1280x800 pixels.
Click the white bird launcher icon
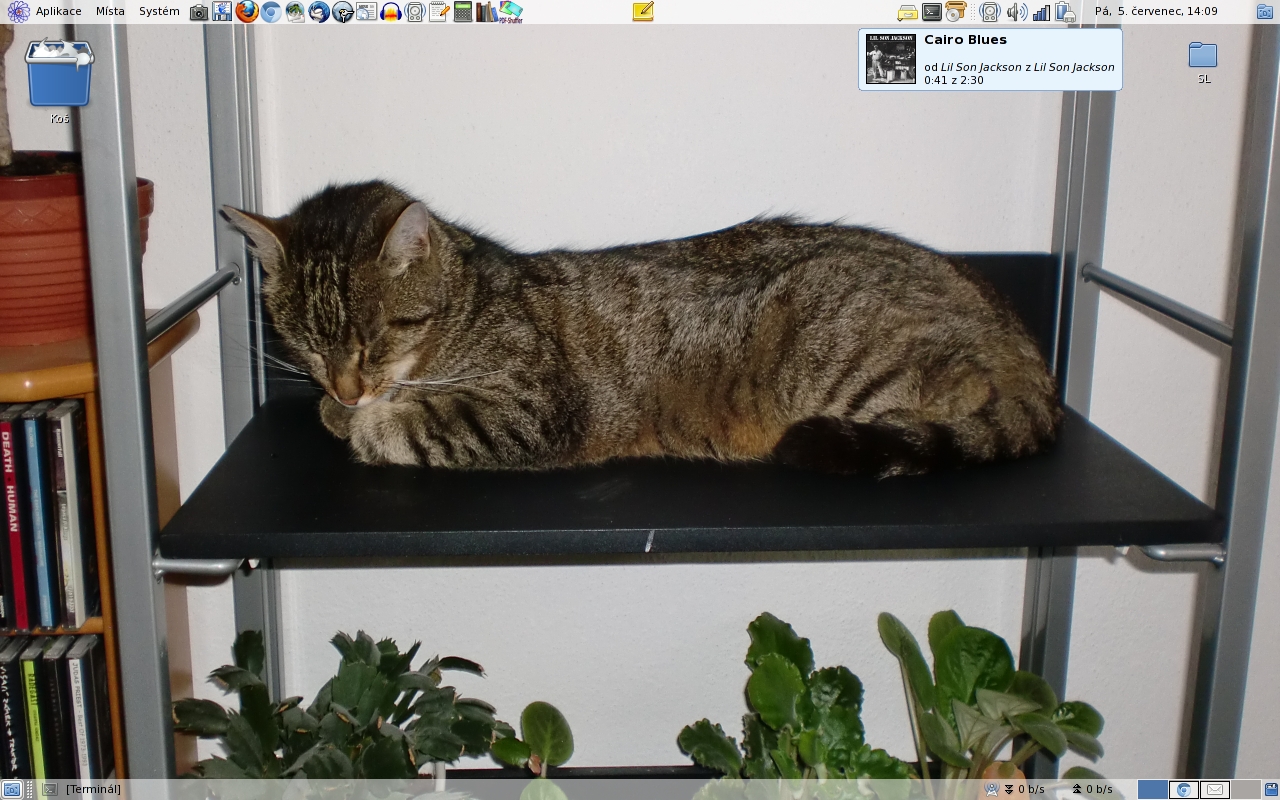(x=343, y=12)
